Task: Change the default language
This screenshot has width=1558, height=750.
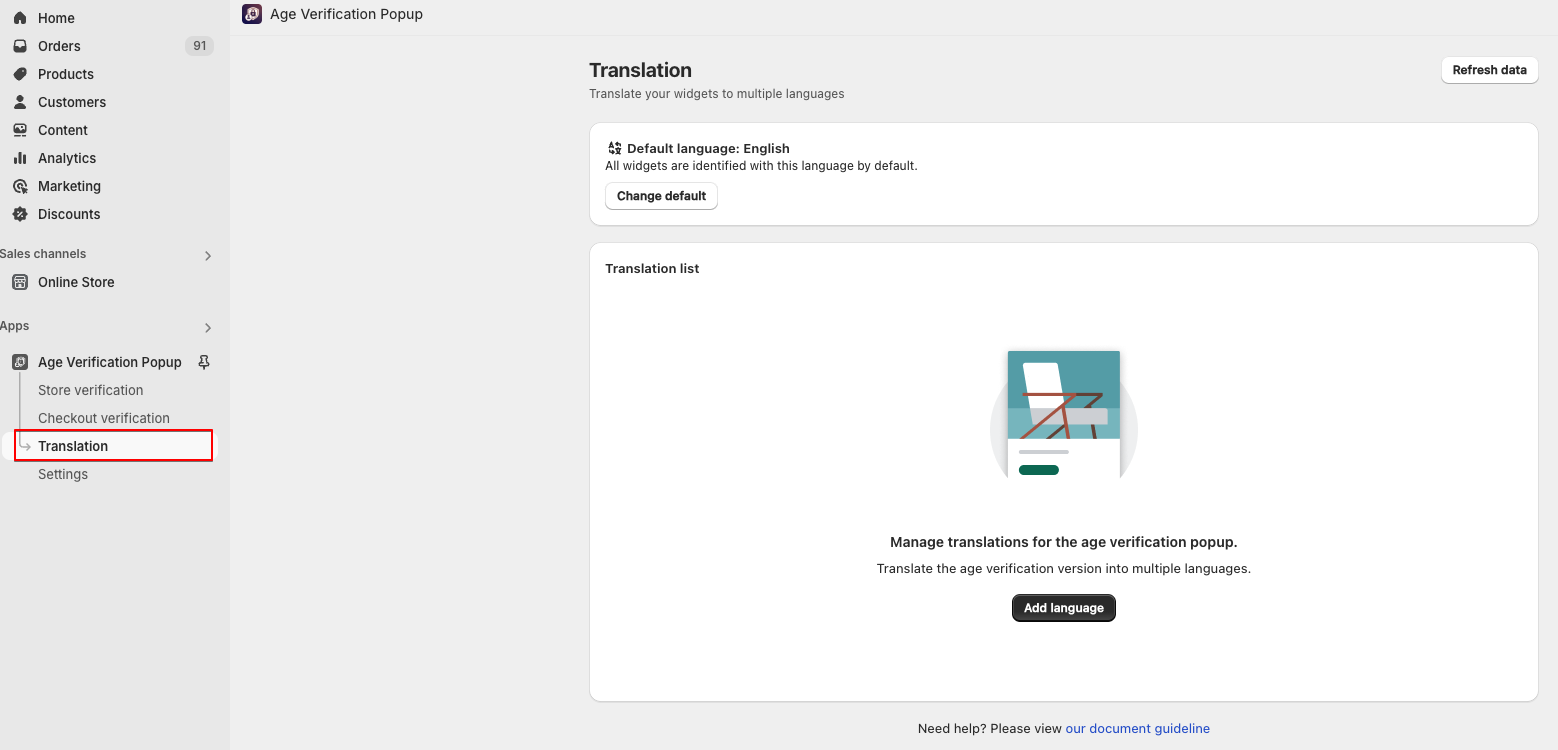Action: [x=661, y=196]
